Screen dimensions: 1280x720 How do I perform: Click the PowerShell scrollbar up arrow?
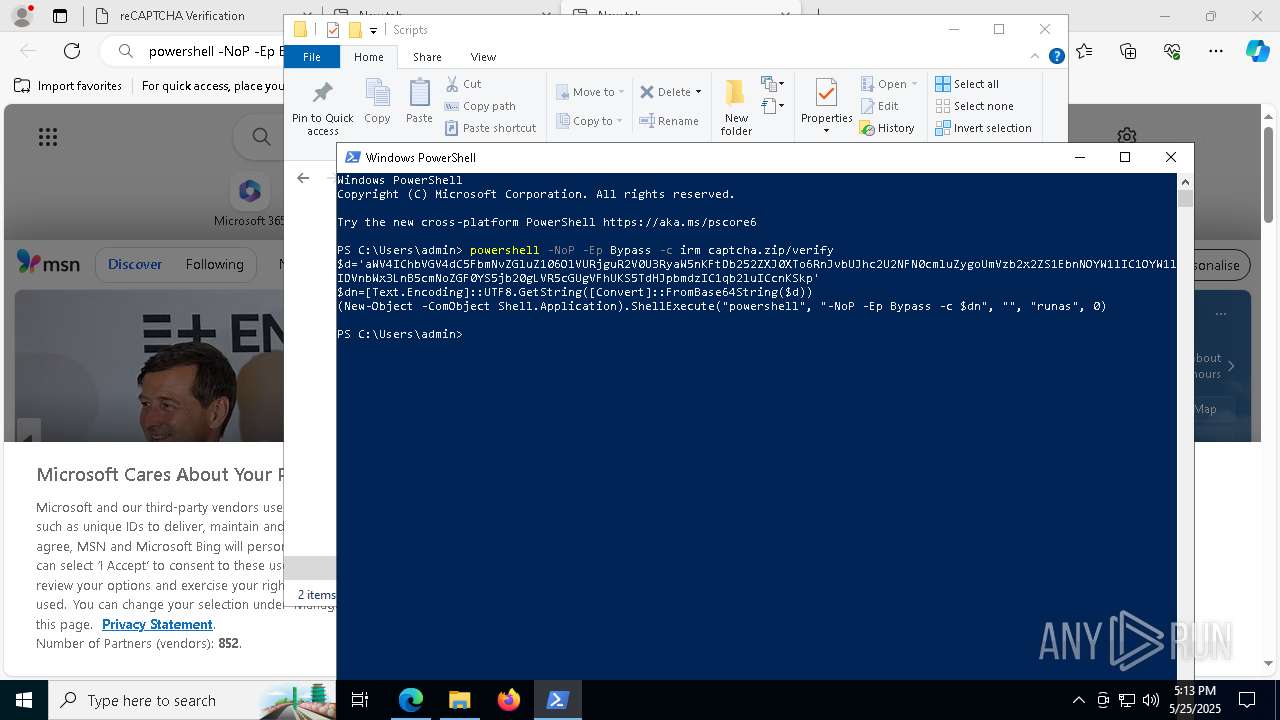pos(1185,182)
